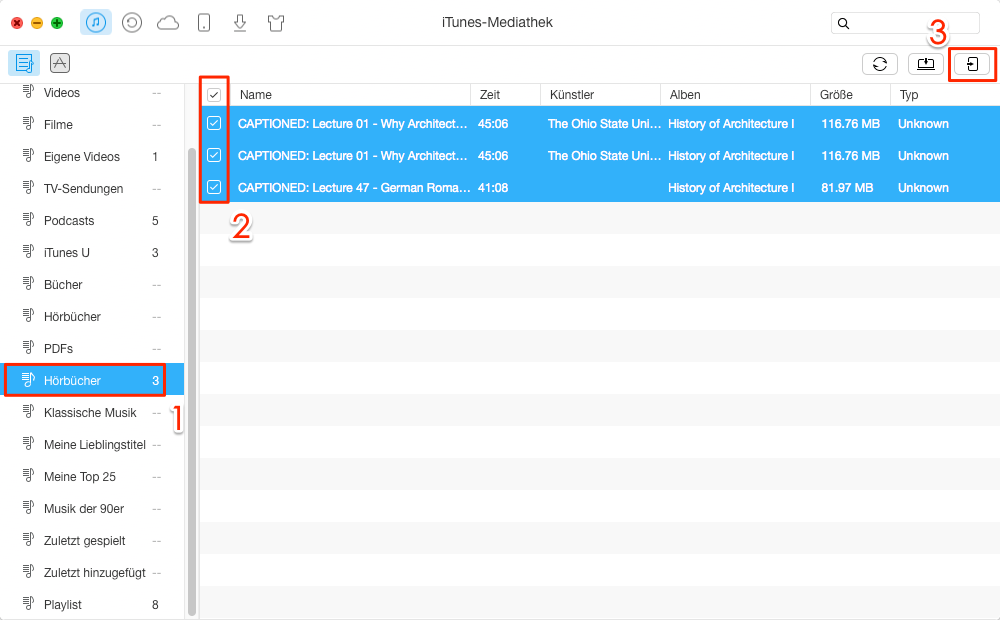Image resolution: width=1000 pixels, height=620 pixels.
Task: Sort by the Künstler column header
Action: [600, 94]
